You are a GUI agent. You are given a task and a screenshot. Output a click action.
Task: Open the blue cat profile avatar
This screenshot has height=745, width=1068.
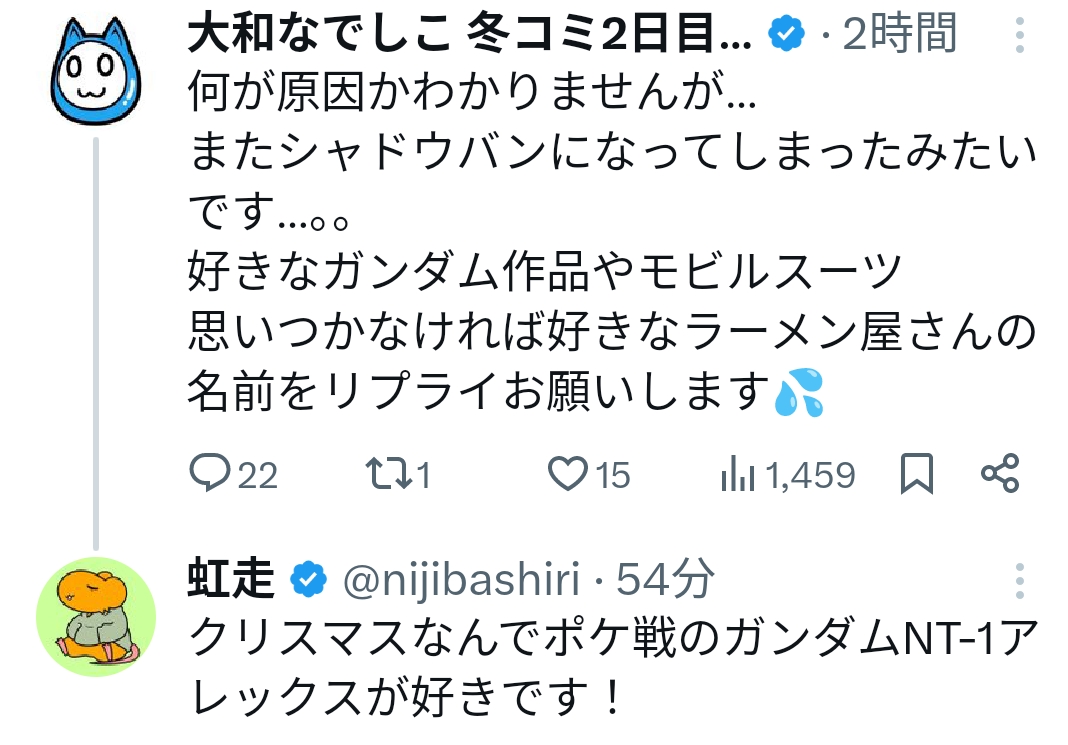[96, 75]
